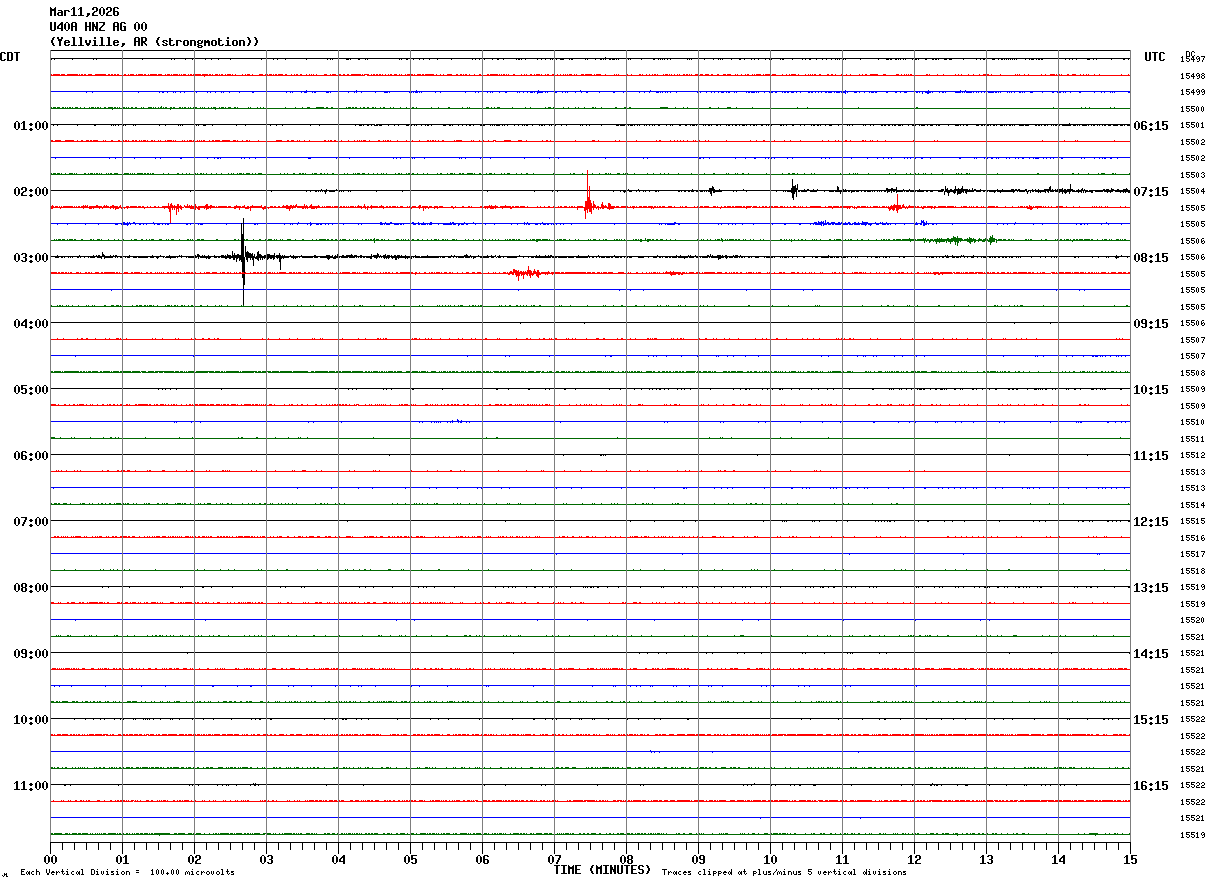
Task: Click the Traces clipped at plus/minus footnote
Action: click(x=784, y=873)
